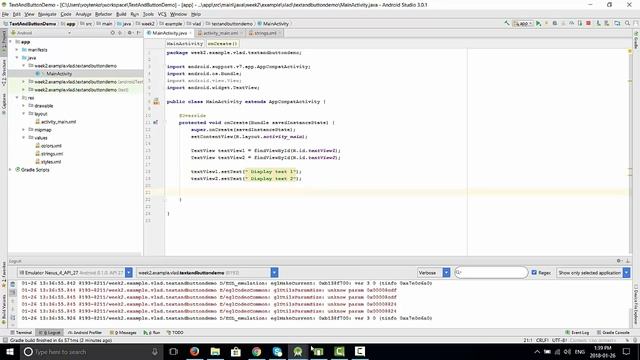Open Project Structure icon in toolbar

tap(617, 24)
